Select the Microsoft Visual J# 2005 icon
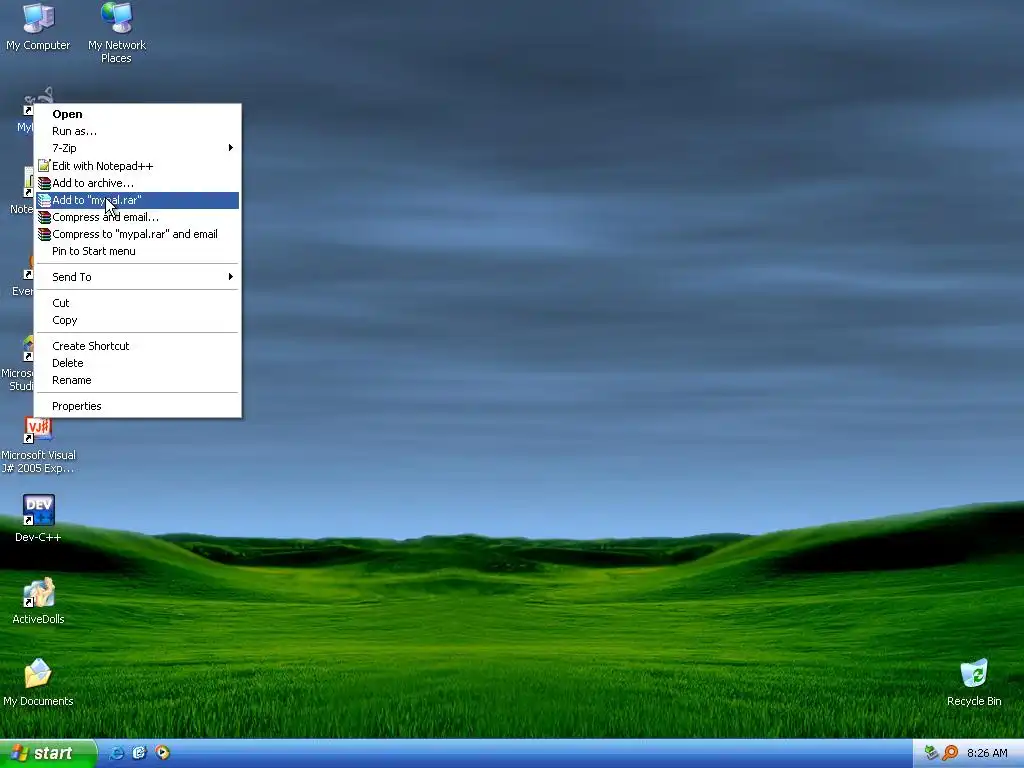Image resolution: width=1024 pixels, height=768 pixels. [x=38, y=446]
